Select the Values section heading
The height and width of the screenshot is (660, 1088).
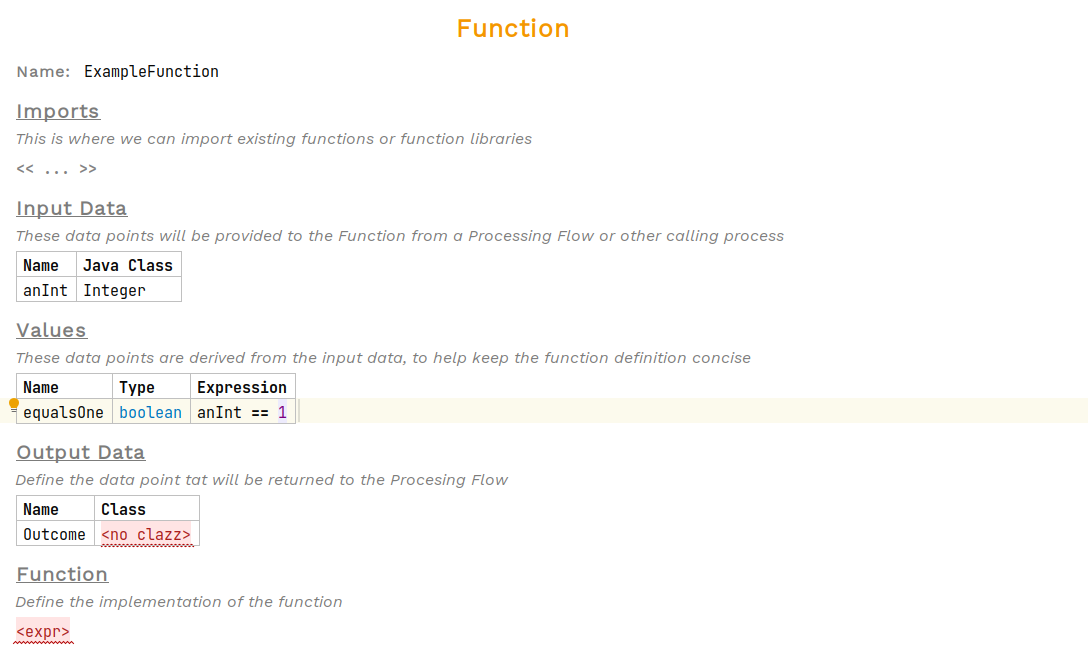pyautogui.click(x=51, y=330)
